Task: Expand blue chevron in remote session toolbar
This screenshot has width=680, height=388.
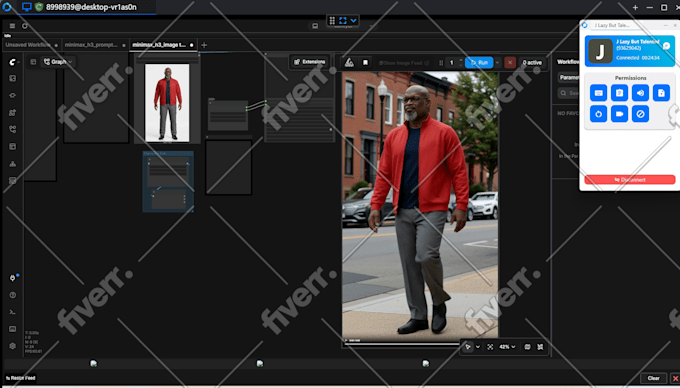Action: 353,20
